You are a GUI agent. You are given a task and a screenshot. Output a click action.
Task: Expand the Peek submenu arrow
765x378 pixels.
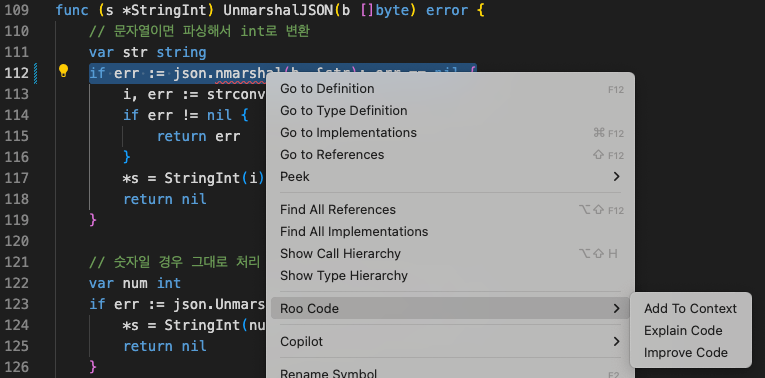click(x=616, y=177)
